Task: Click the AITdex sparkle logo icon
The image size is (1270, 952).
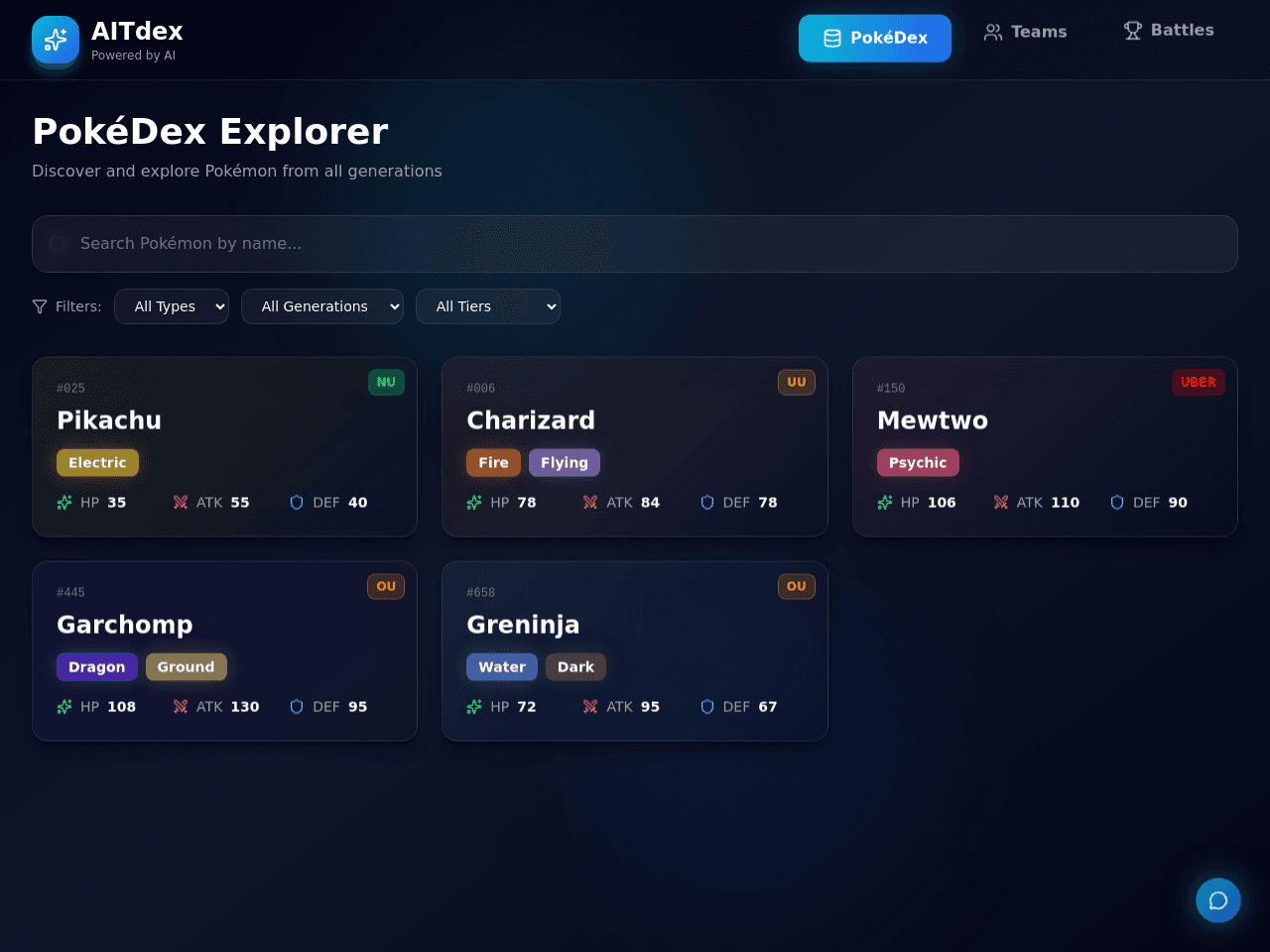Action: [x=56, y=40]
